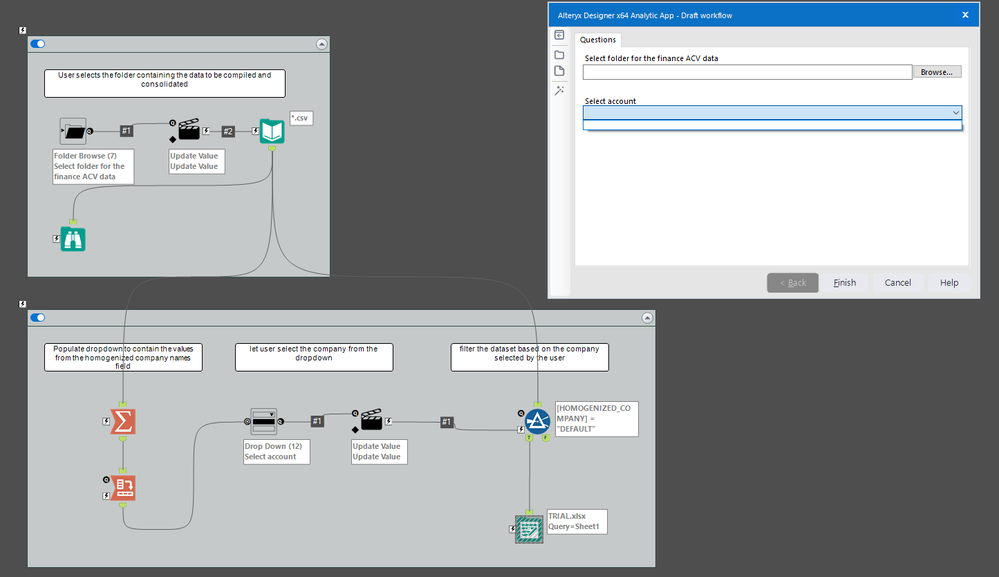The width and height of the screenshot is (999, 577).
Task: Toggle off the lower tool container
Action: click(38, 318)
